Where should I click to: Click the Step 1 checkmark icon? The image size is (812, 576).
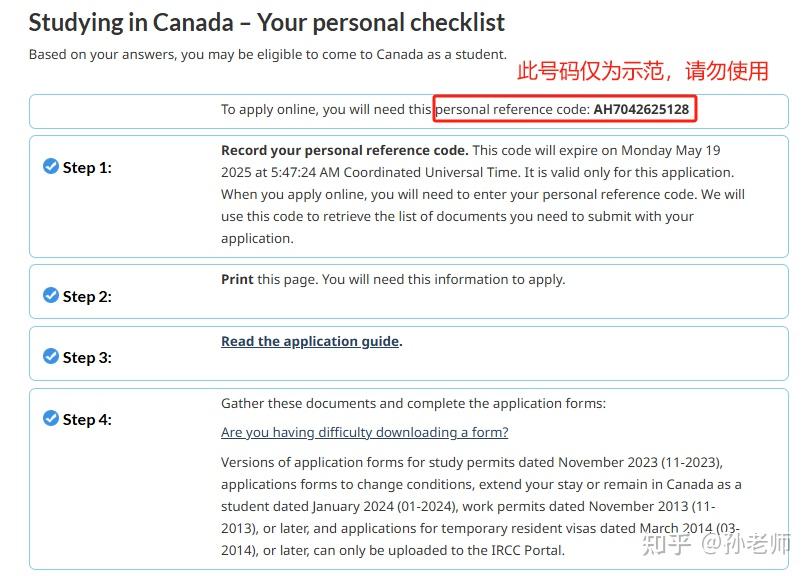coord(51,167)
